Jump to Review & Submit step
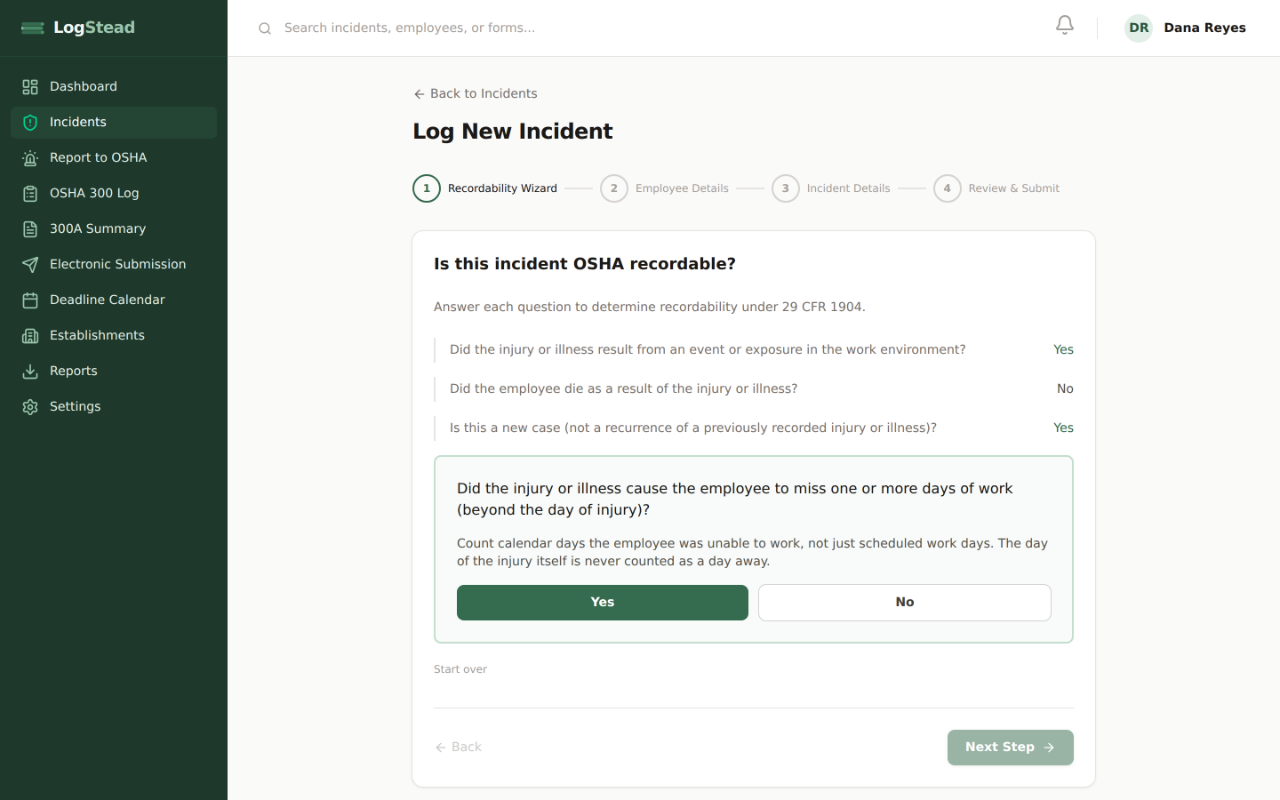 [x=997, y=188]
